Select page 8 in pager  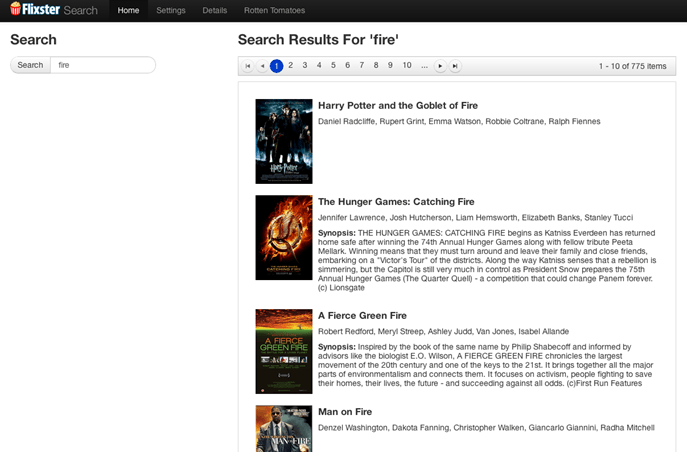point(376,65)
